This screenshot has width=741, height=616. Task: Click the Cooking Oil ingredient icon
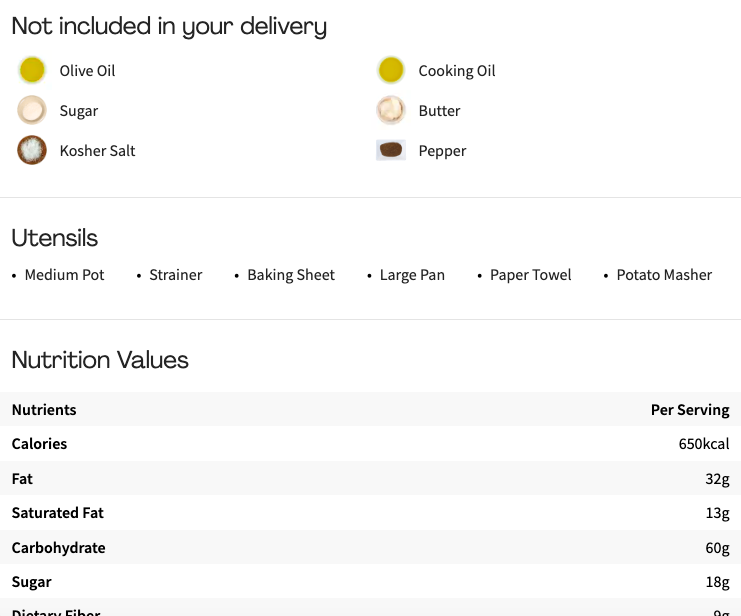391,70
